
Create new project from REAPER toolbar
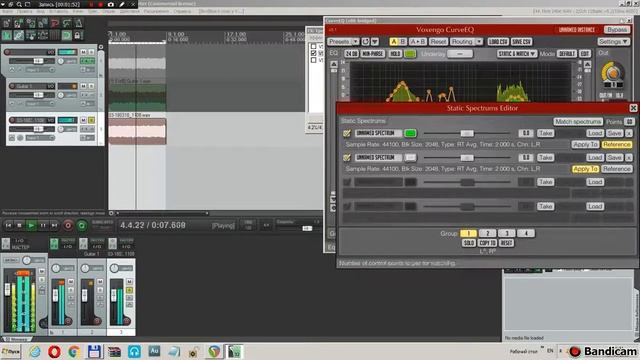(x=7, y=23)
